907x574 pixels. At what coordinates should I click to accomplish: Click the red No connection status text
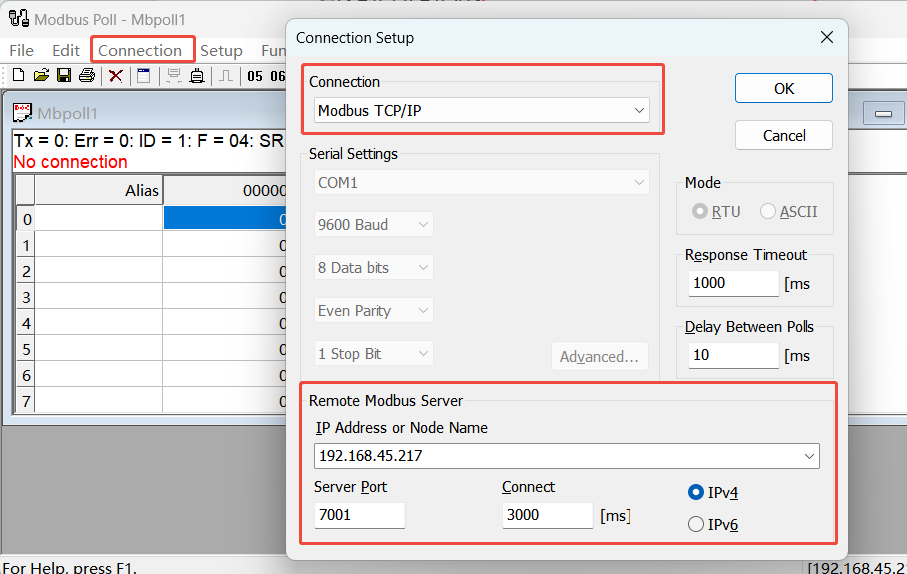tap(70, 162)
